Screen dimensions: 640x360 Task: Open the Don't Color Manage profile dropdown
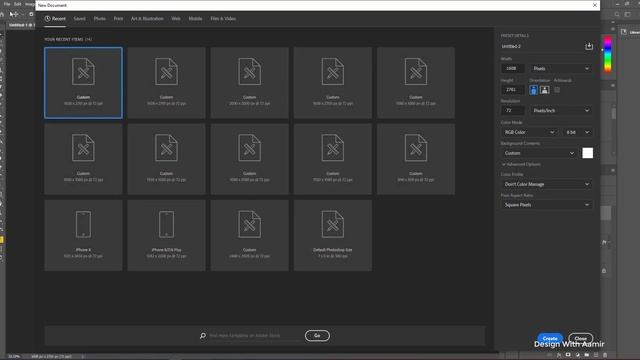point(547,184)
